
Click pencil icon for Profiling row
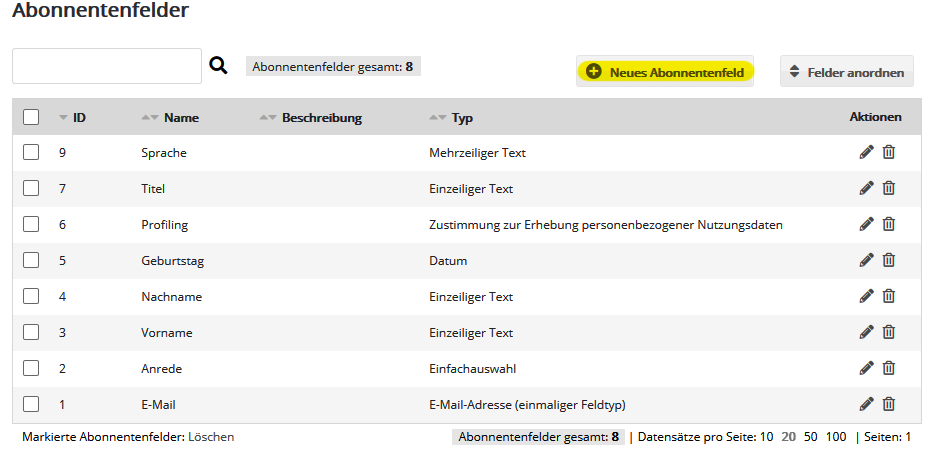[x=866, y=224]
